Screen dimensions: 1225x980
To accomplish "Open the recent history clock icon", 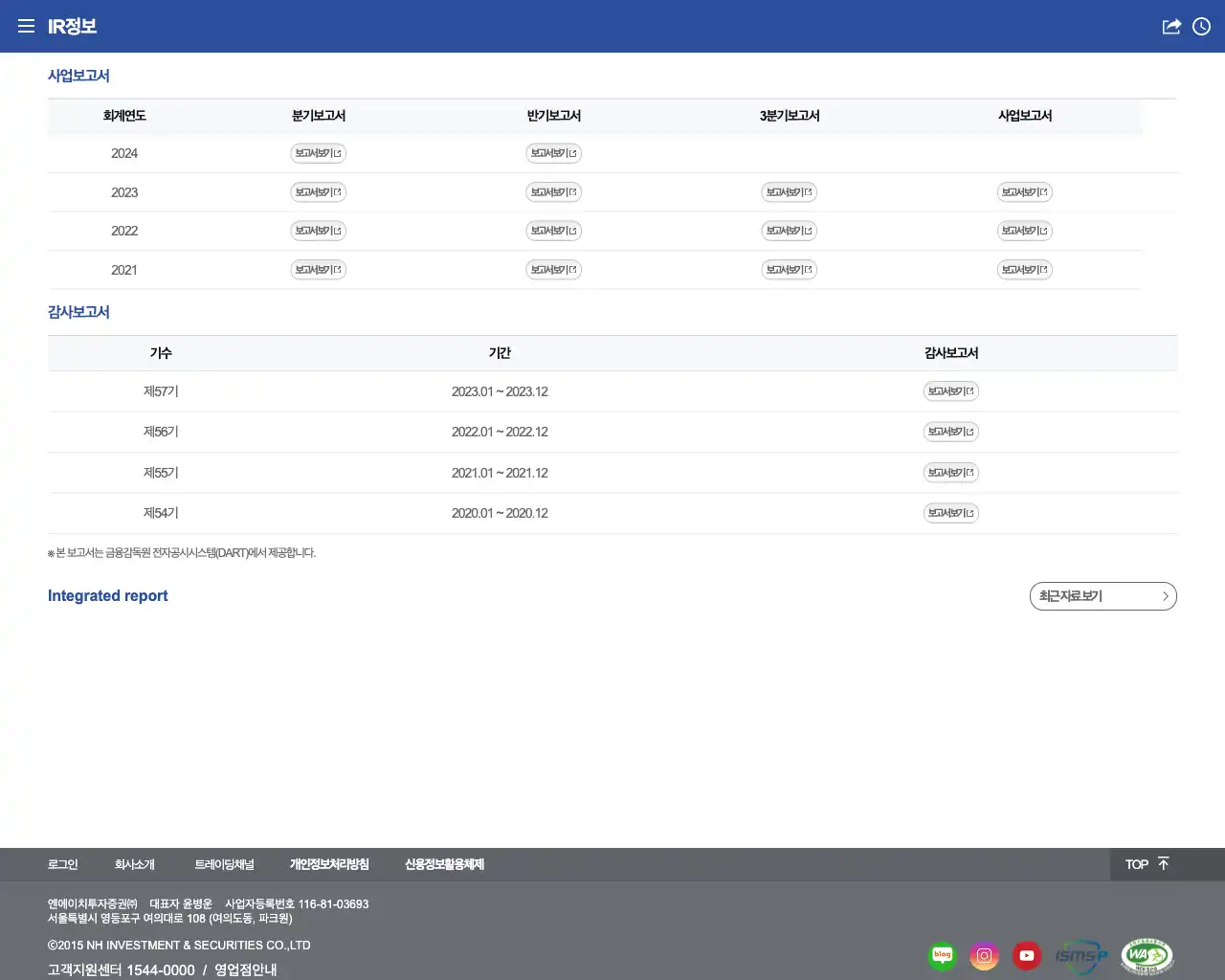I will [x=1202, y=26].
